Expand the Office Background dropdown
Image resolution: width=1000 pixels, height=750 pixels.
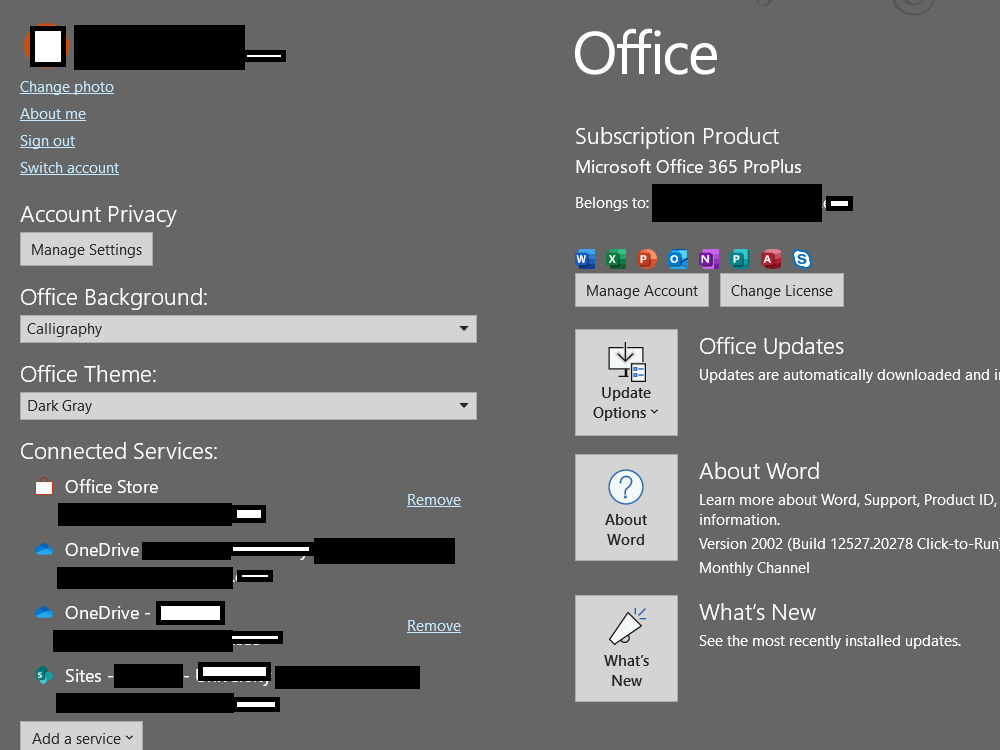click(x=248, y=329)
